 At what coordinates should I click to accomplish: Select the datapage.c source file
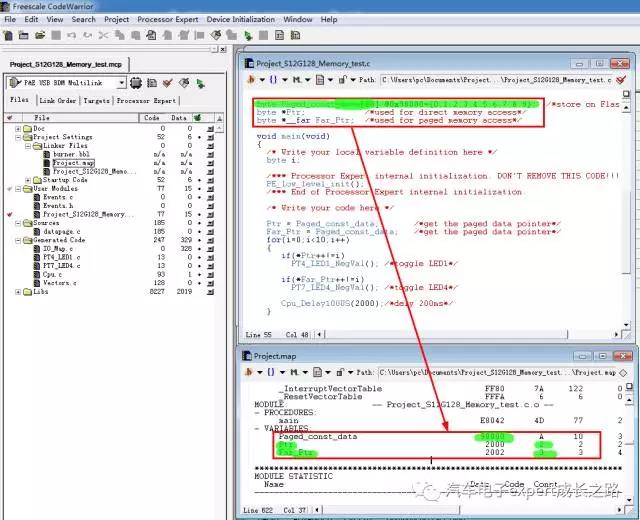[x=62, y=231]
